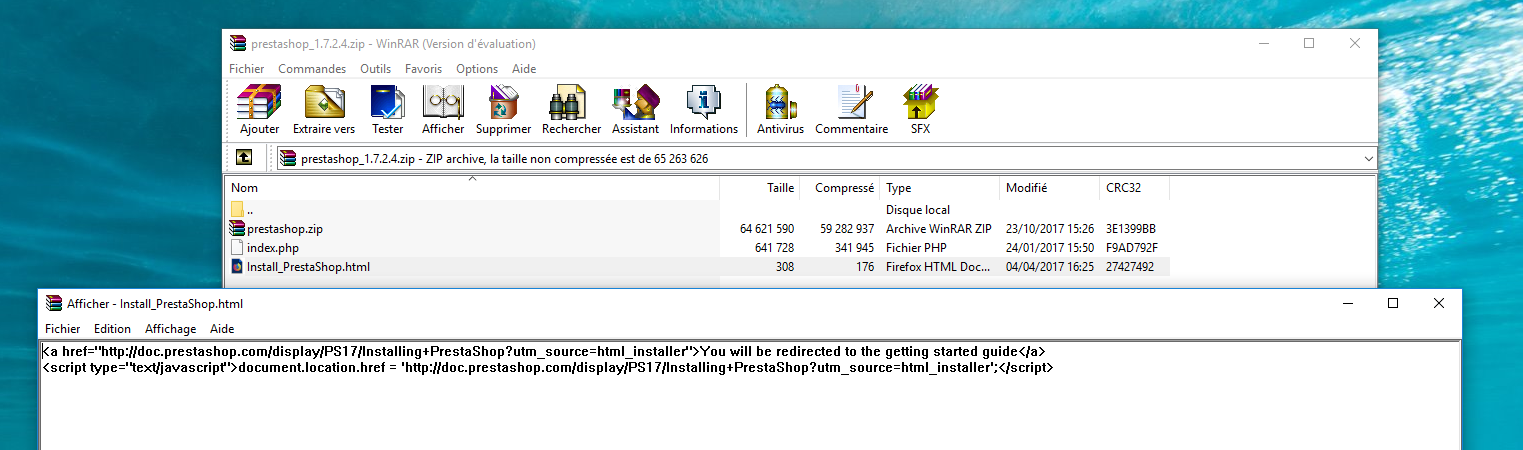Viewport: 1523px width, 450px height.
Task: Click the Install_PrestaShop.html file icon
Action: point(237,266)
